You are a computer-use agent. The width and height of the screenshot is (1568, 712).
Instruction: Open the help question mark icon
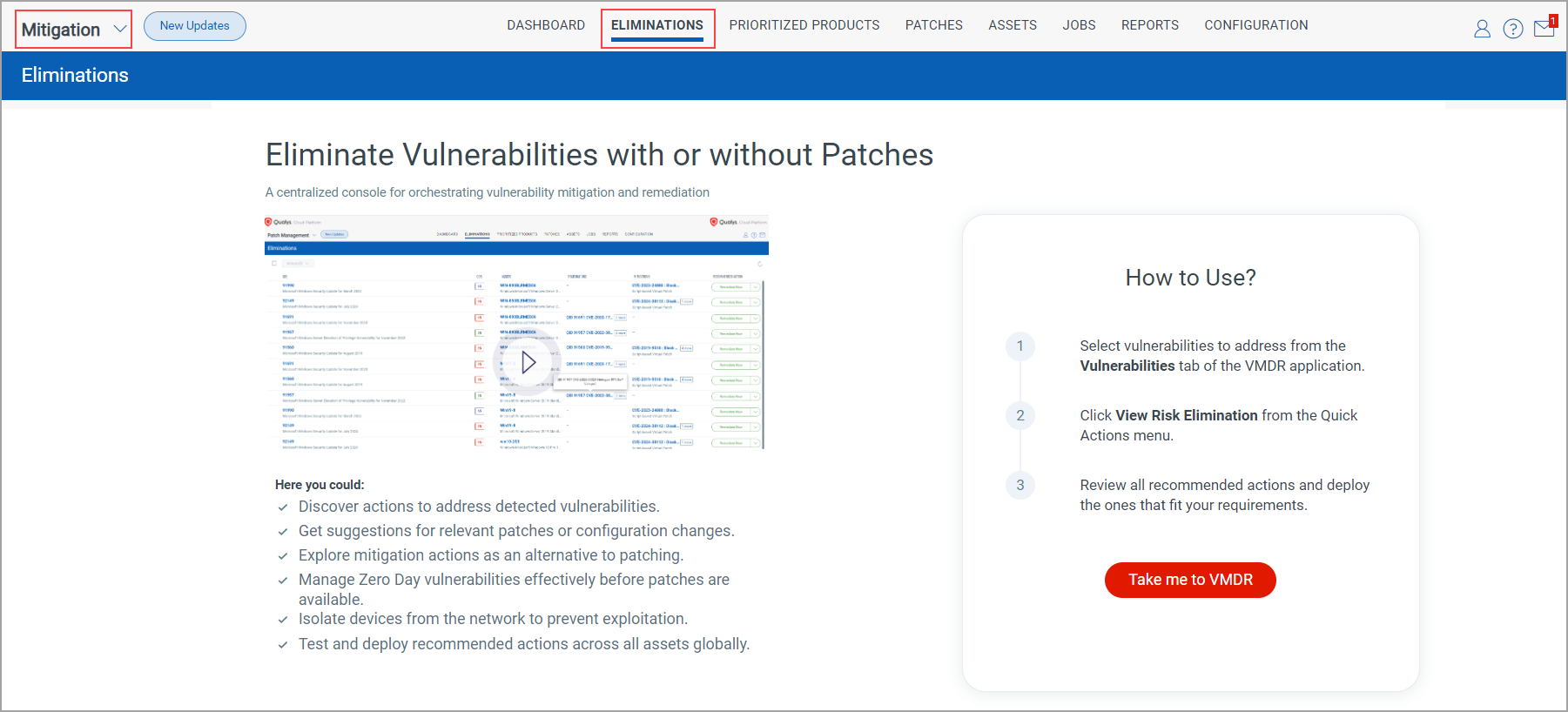tap(1513, 29)
